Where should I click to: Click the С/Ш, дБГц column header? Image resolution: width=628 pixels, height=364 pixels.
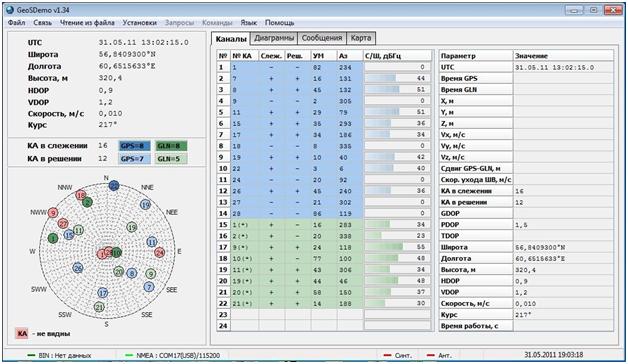397,56
